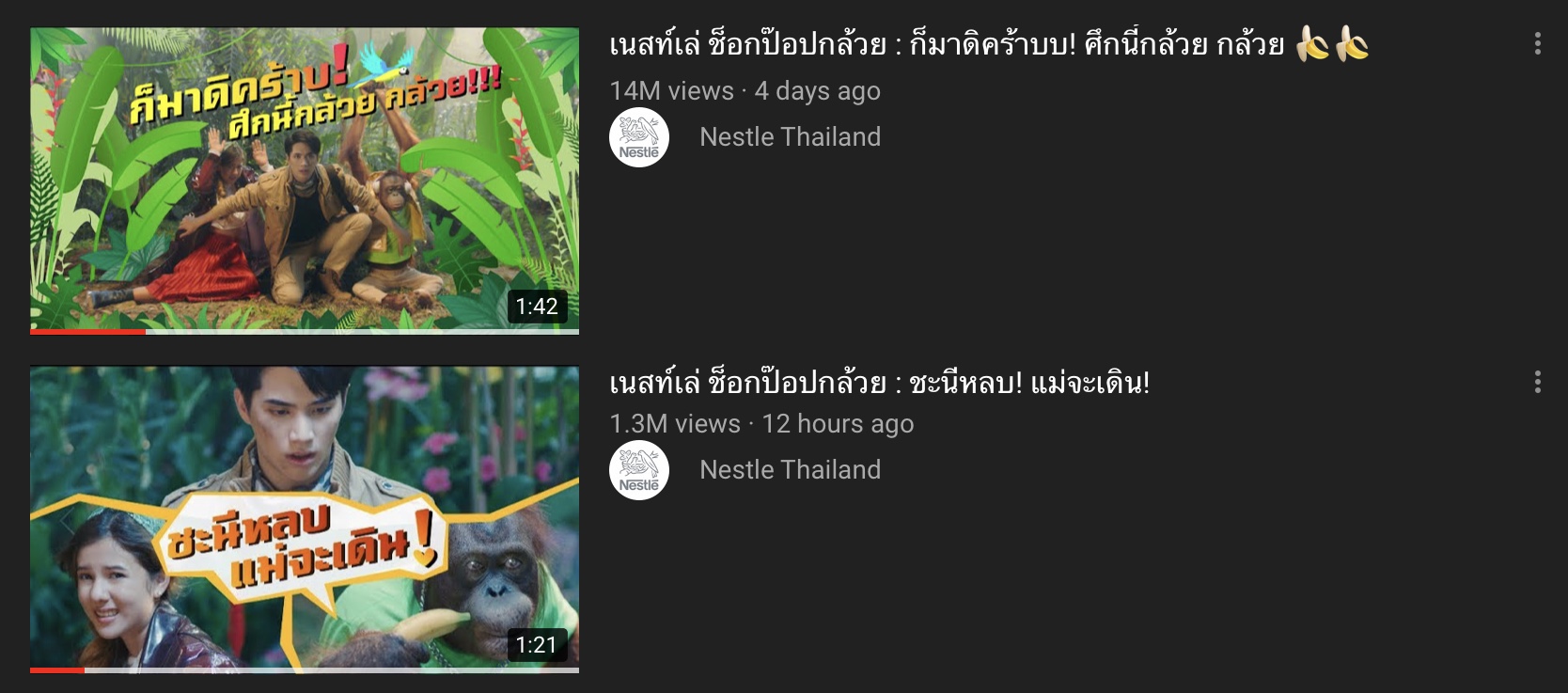Click the title of the 12 hours ago video
Viewport: 1568px width, 693px height.
coord(879,383)
